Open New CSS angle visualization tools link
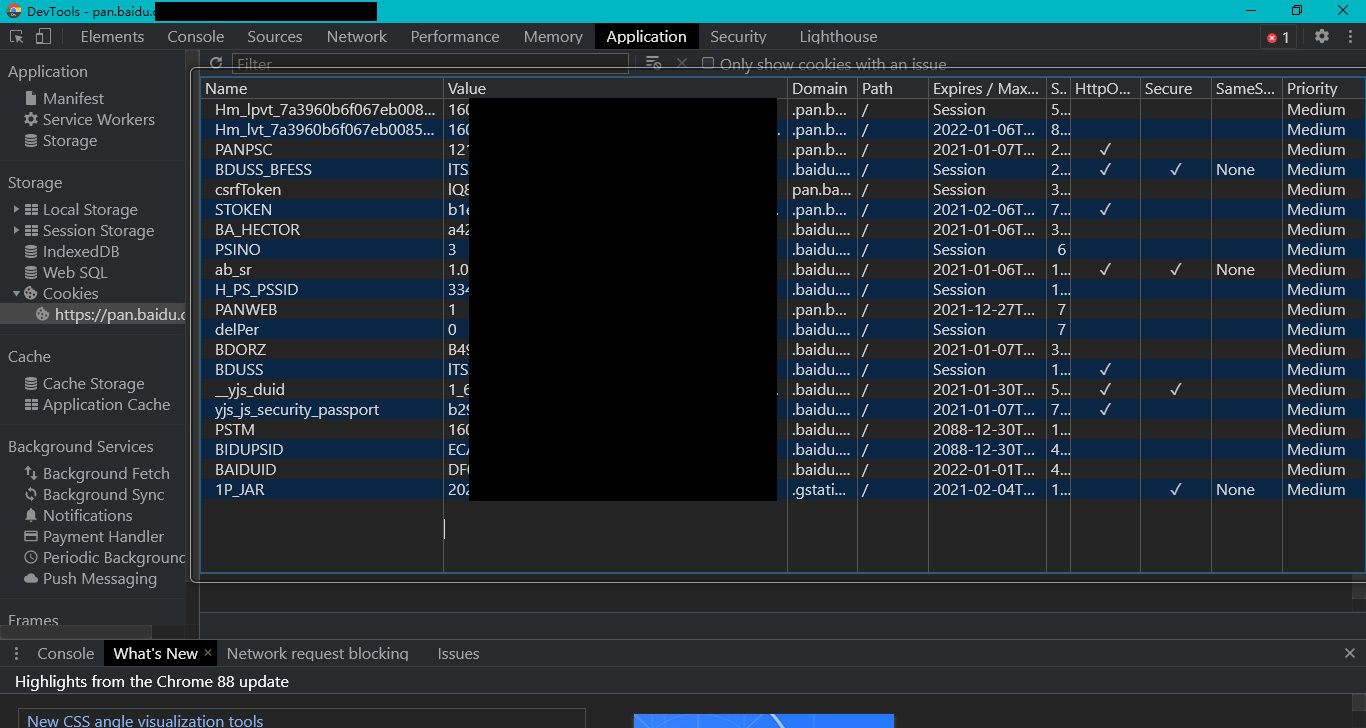1366x728 pixels. tap(145, 720)
